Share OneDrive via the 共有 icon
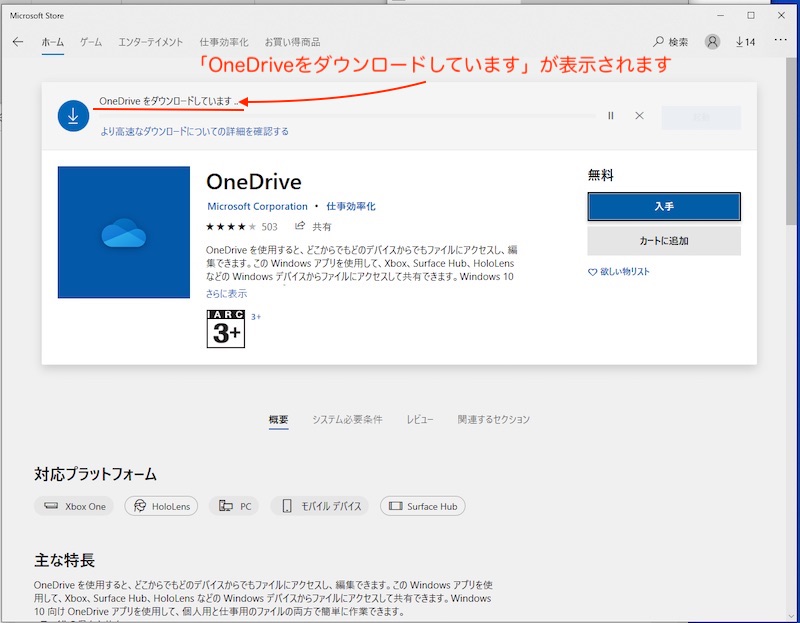This screenshot has width=800, height=623. click(x=313, y=227)
